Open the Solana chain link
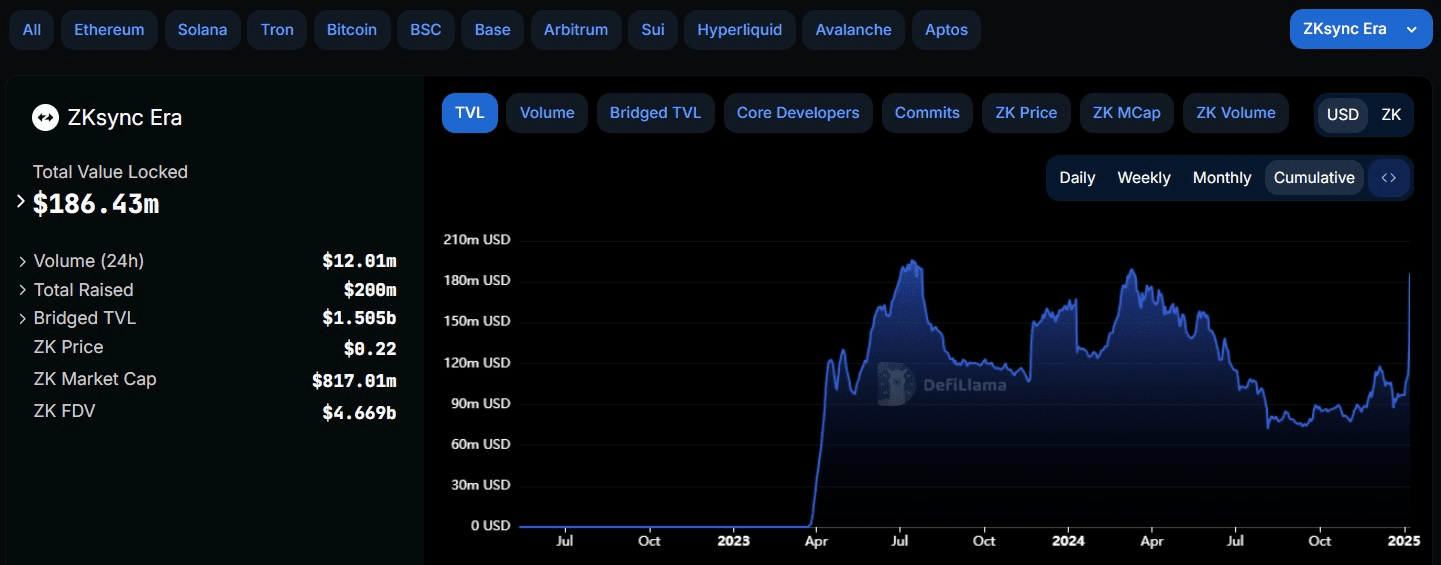Screen dimensions: 1441x565 (x=203, y=30)
